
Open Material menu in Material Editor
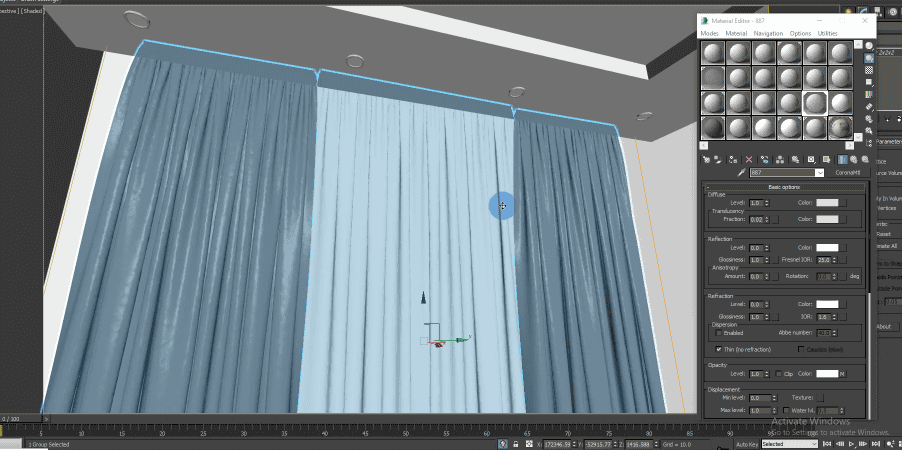736,33
